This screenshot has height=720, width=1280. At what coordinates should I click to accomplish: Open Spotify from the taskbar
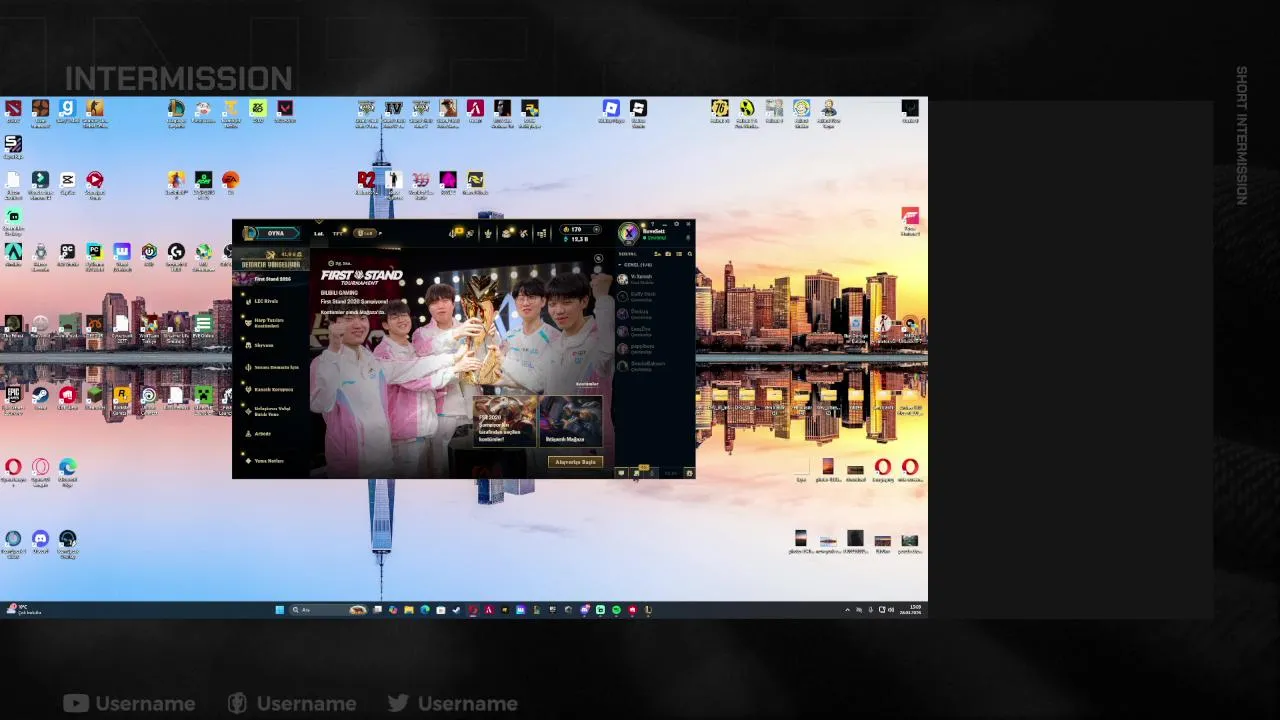click(616, 609)
